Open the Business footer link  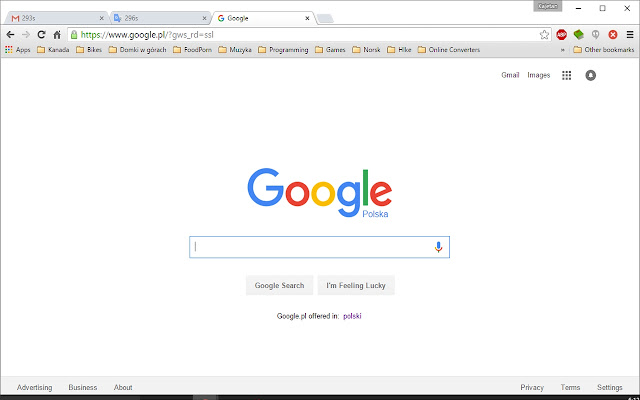83,387
